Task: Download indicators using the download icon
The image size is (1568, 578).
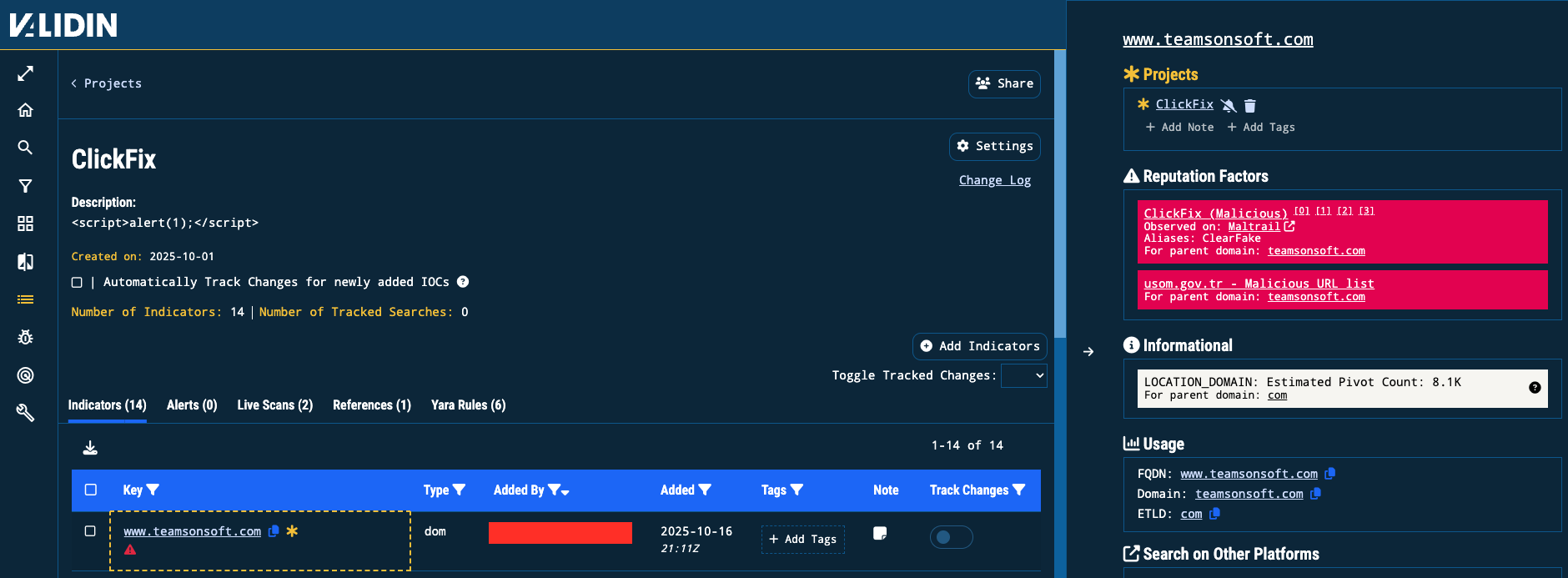Action: [90, 448]
